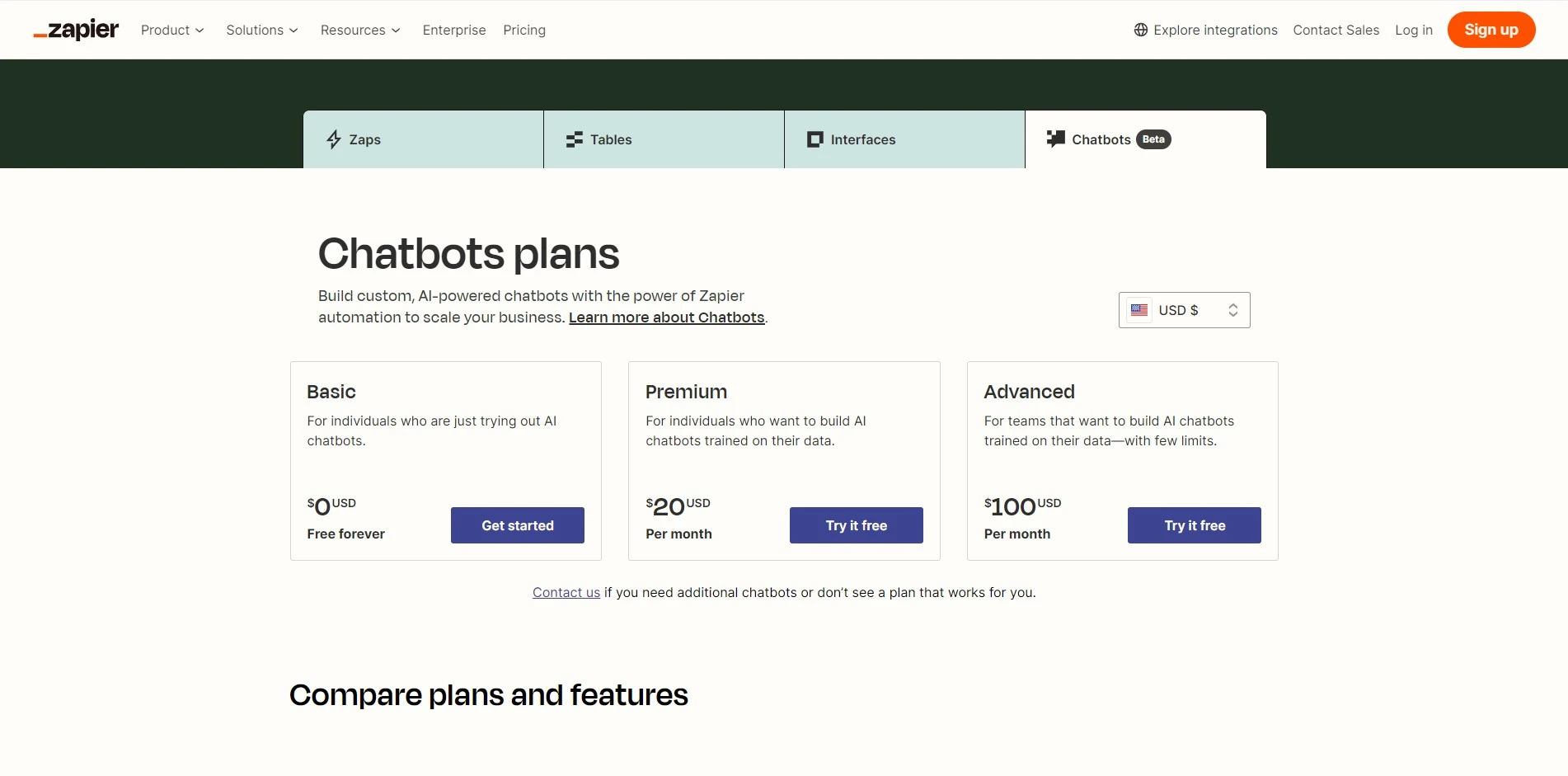Click the $20 USD price text
Screen dimensions: 1568x776
pos(678,506)
